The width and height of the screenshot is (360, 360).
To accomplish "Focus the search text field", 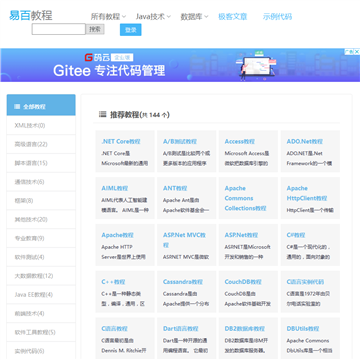I will pos(59,29).
